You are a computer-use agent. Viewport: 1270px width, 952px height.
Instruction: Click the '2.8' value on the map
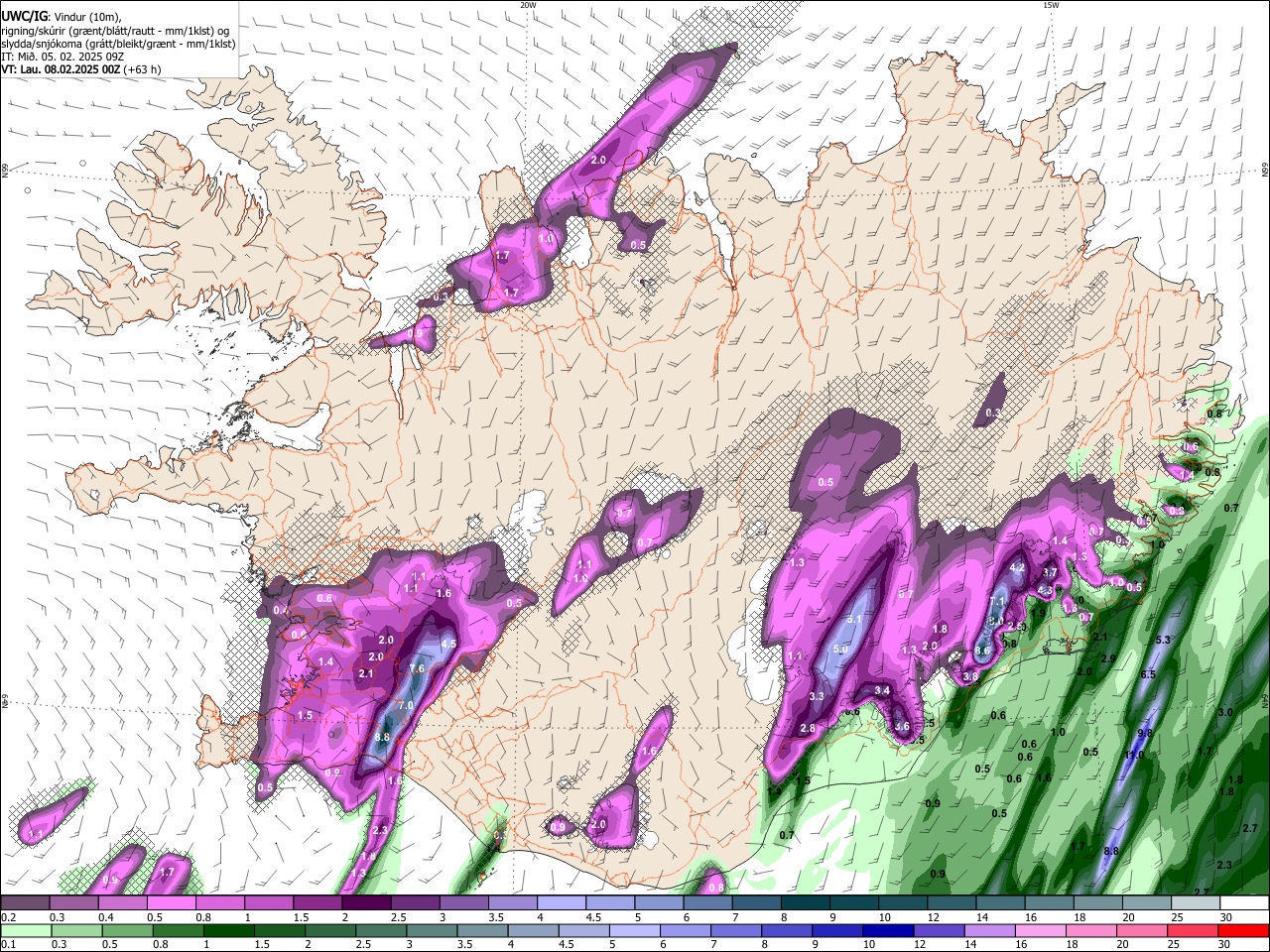[x=808, y=729]
